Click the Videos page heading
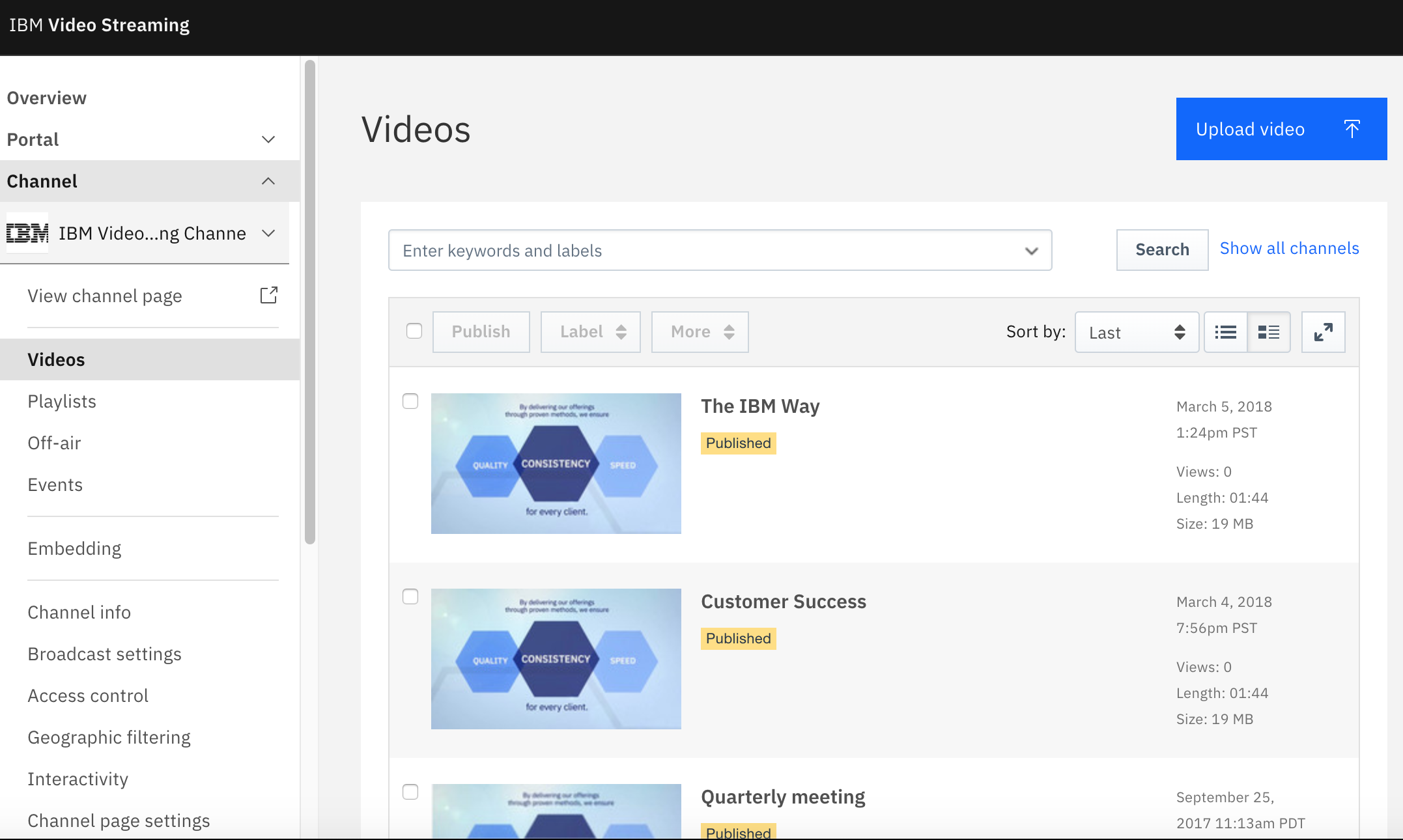Viewport: 1403px width, 840px height. click(416, 129)
